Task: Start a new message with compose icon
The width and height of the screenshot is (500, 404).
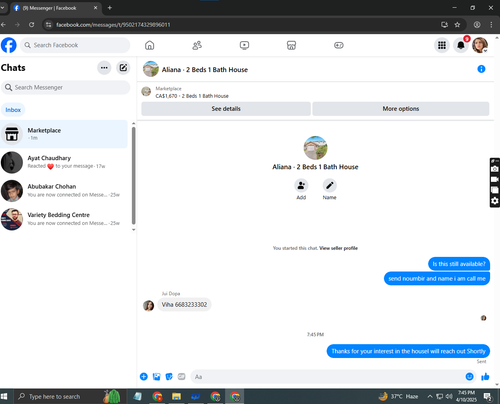Action: click(123, 68)
